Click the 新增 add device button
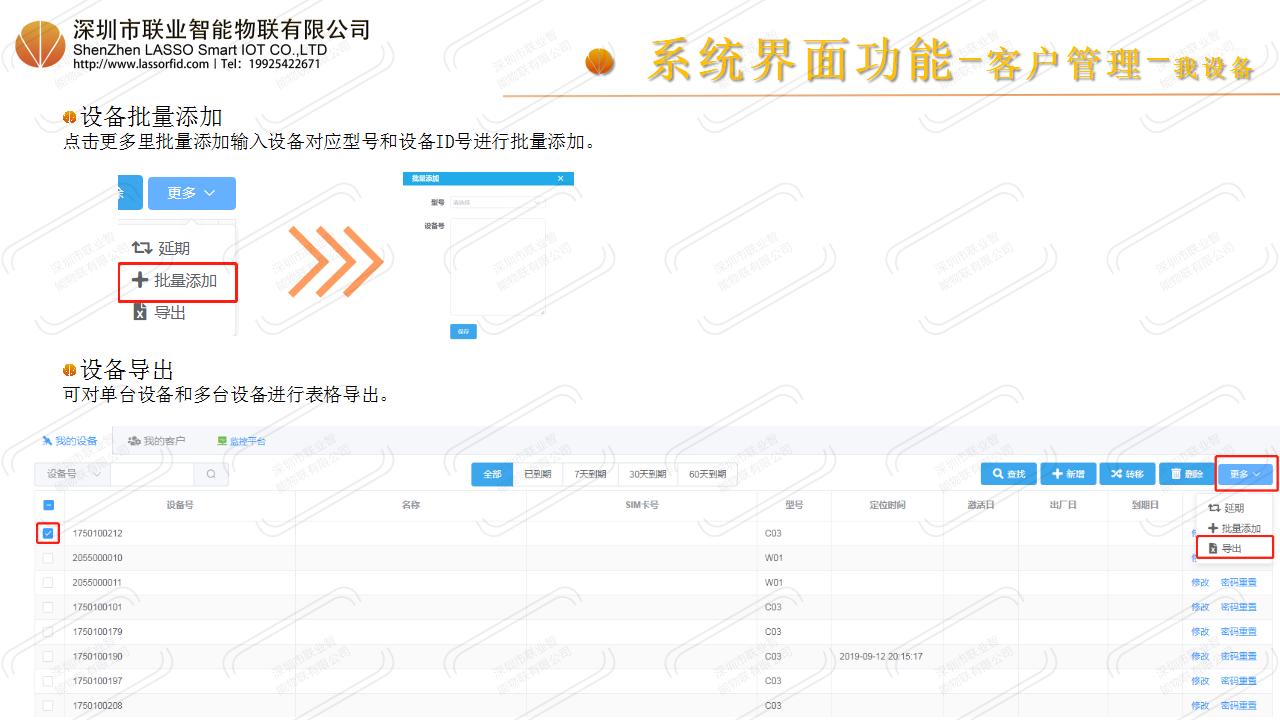This screenshot has width=1280, height=720. (1068, 474)
